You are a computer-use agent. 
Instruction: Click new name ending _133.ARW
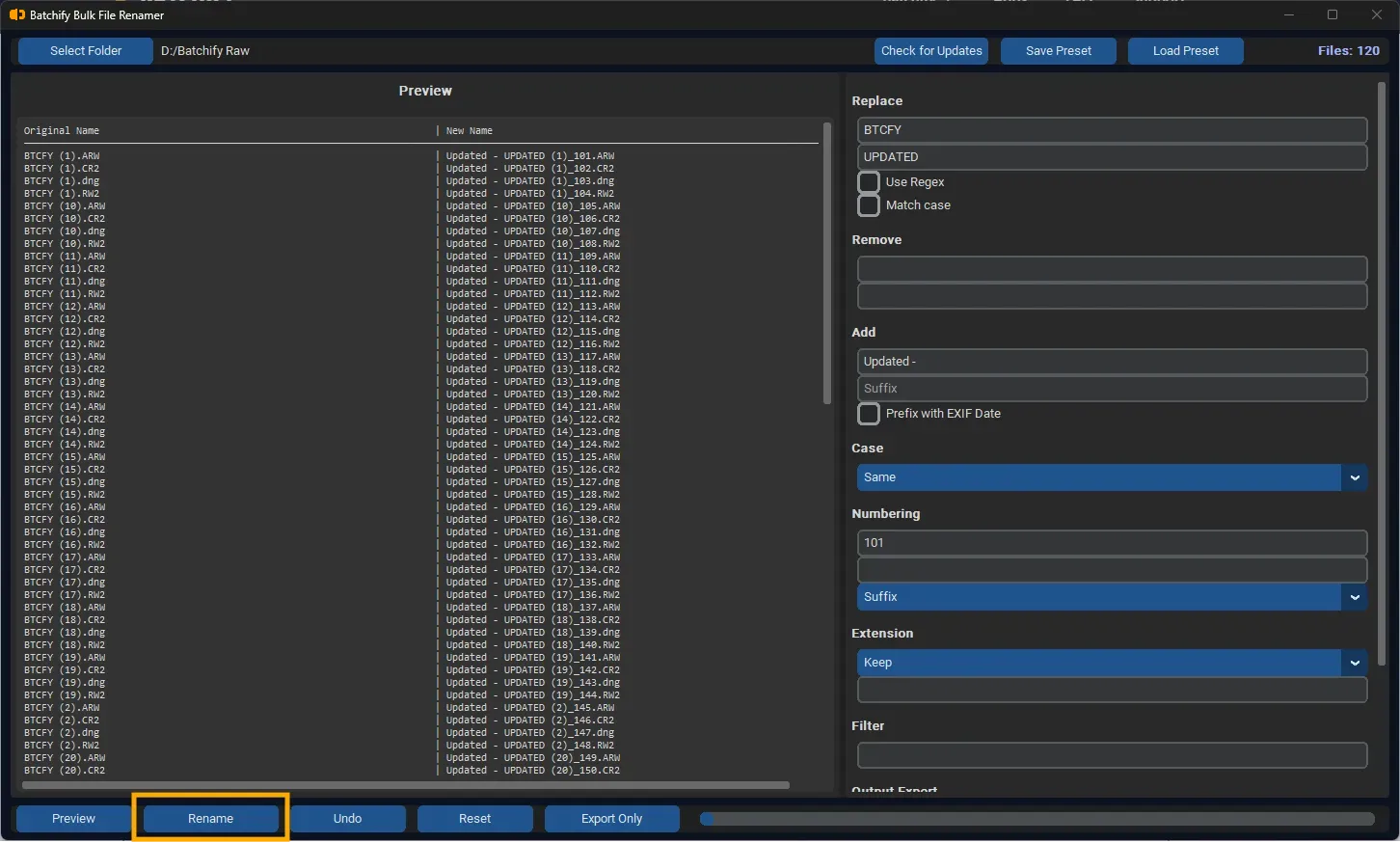[x=533, y=557]
